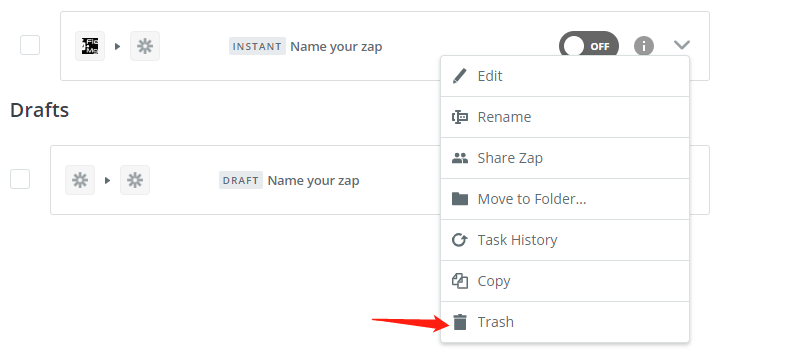Click the Drafts section heading
This screenshot has height=361, width=806.
click(x=40, y=110)
